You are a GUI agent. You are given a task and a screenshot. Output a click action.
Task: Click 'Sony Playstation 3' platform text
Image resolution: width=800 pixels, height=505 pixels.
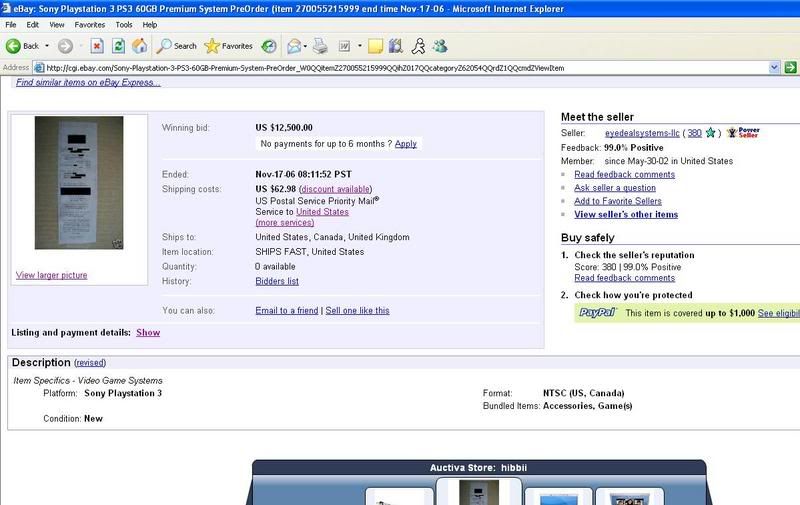123,393
